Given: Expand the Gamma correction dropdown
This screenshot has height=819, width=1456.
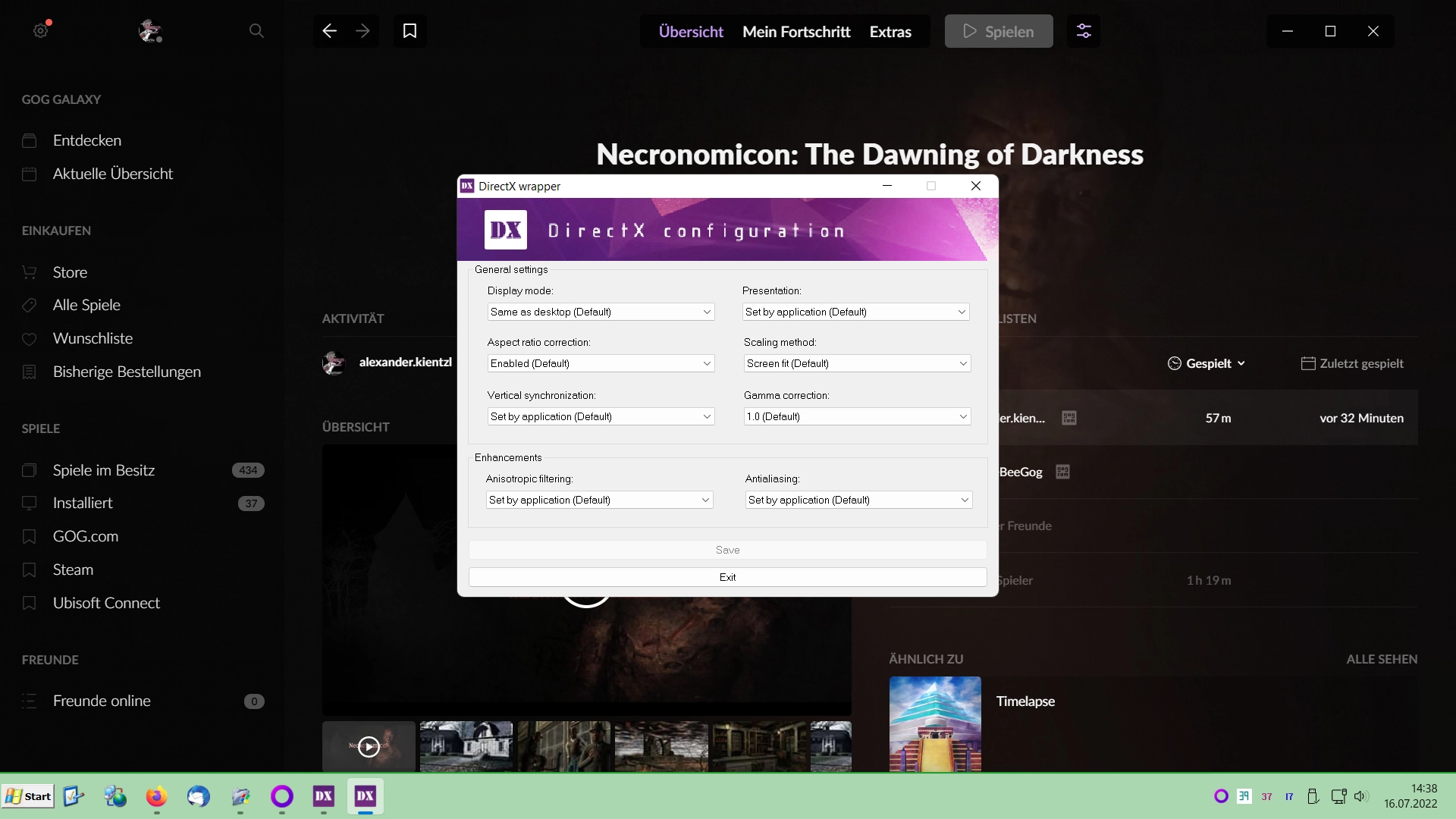Looking at the screenshot, I should (x=857, y=416).
